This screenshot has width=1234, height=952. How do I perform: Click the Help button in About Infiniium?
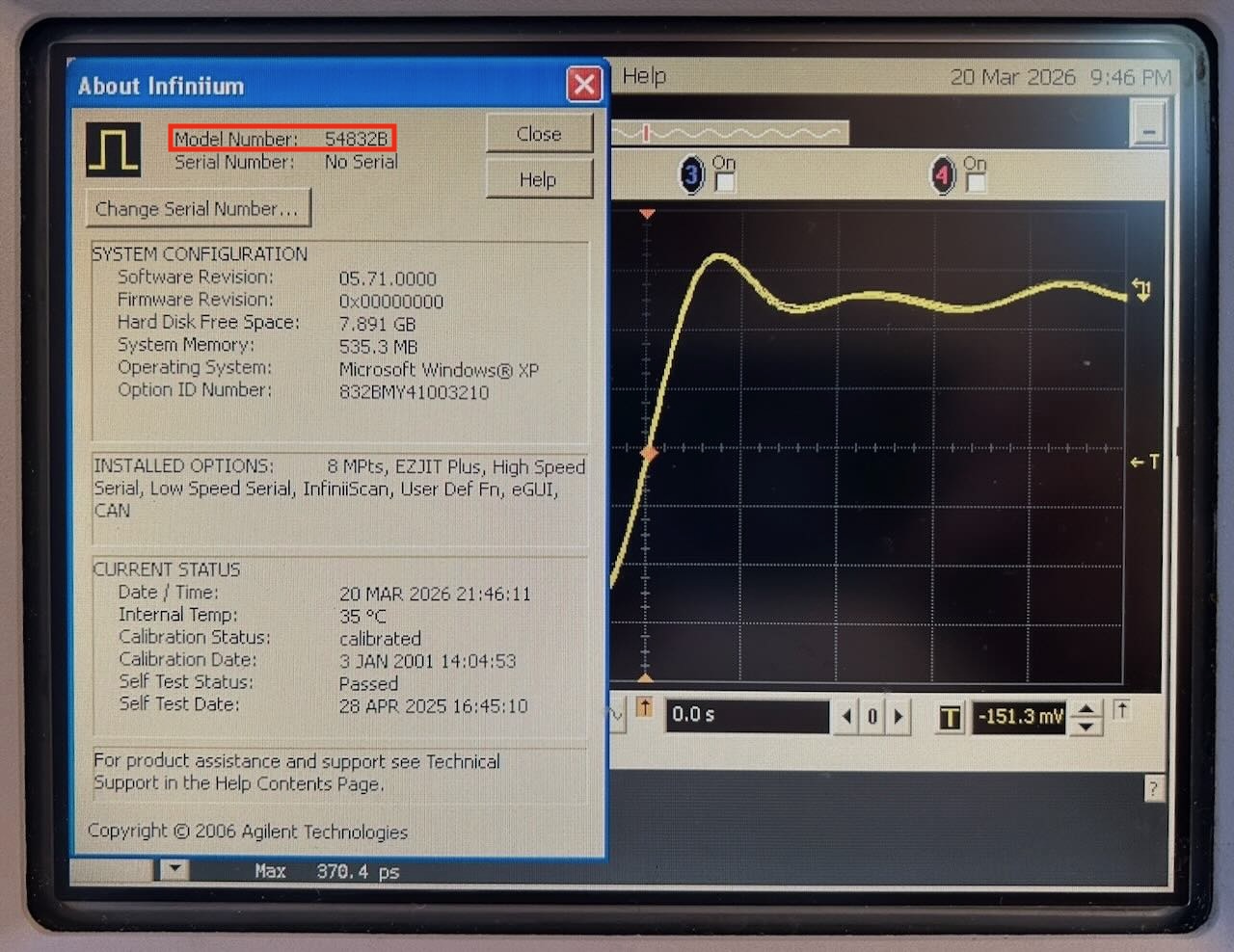(x=538, y=179)
